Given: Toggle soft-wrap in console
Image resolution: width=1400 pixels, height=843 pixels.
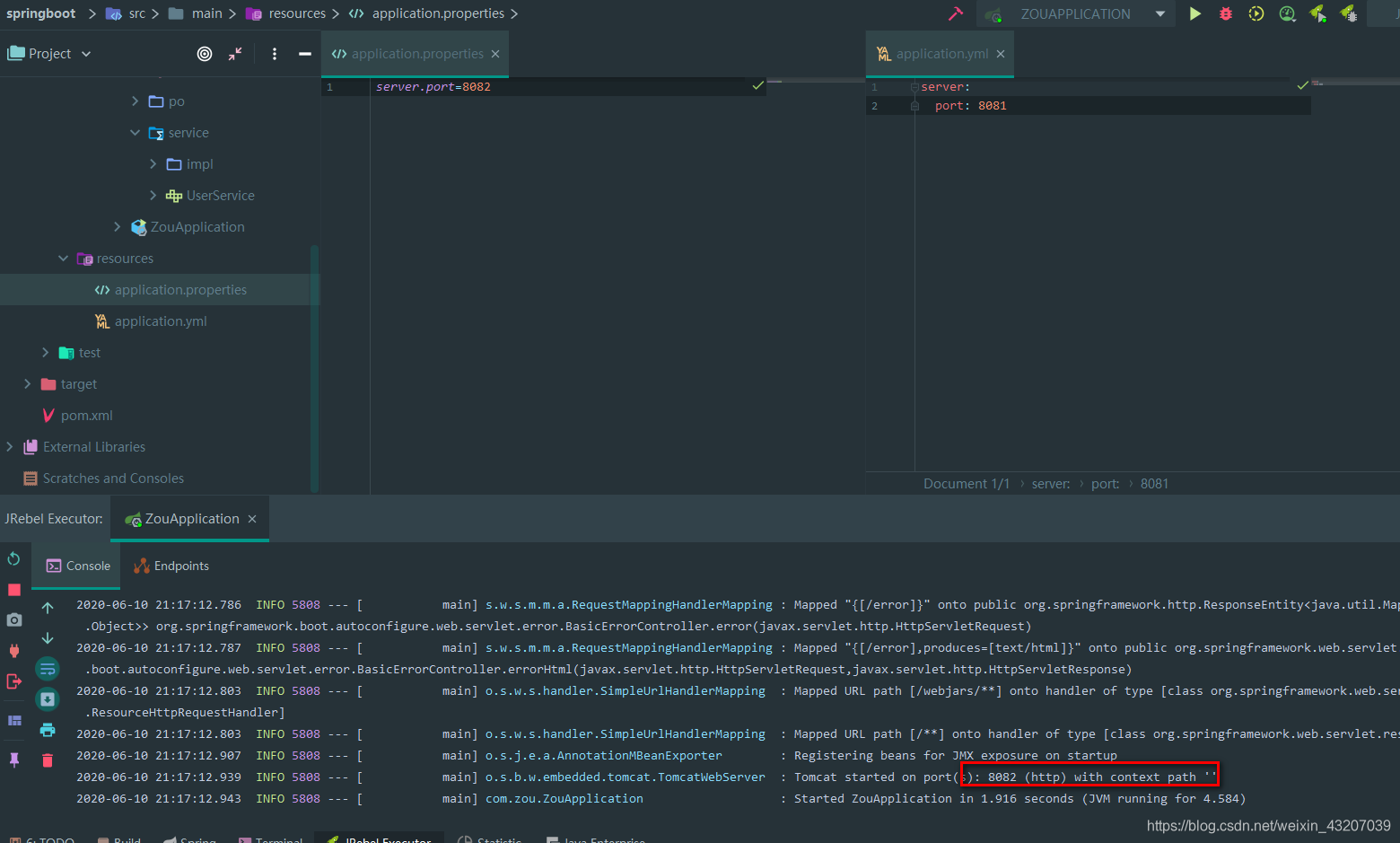Looking at the screenshot, I should [x=48, y=669].
